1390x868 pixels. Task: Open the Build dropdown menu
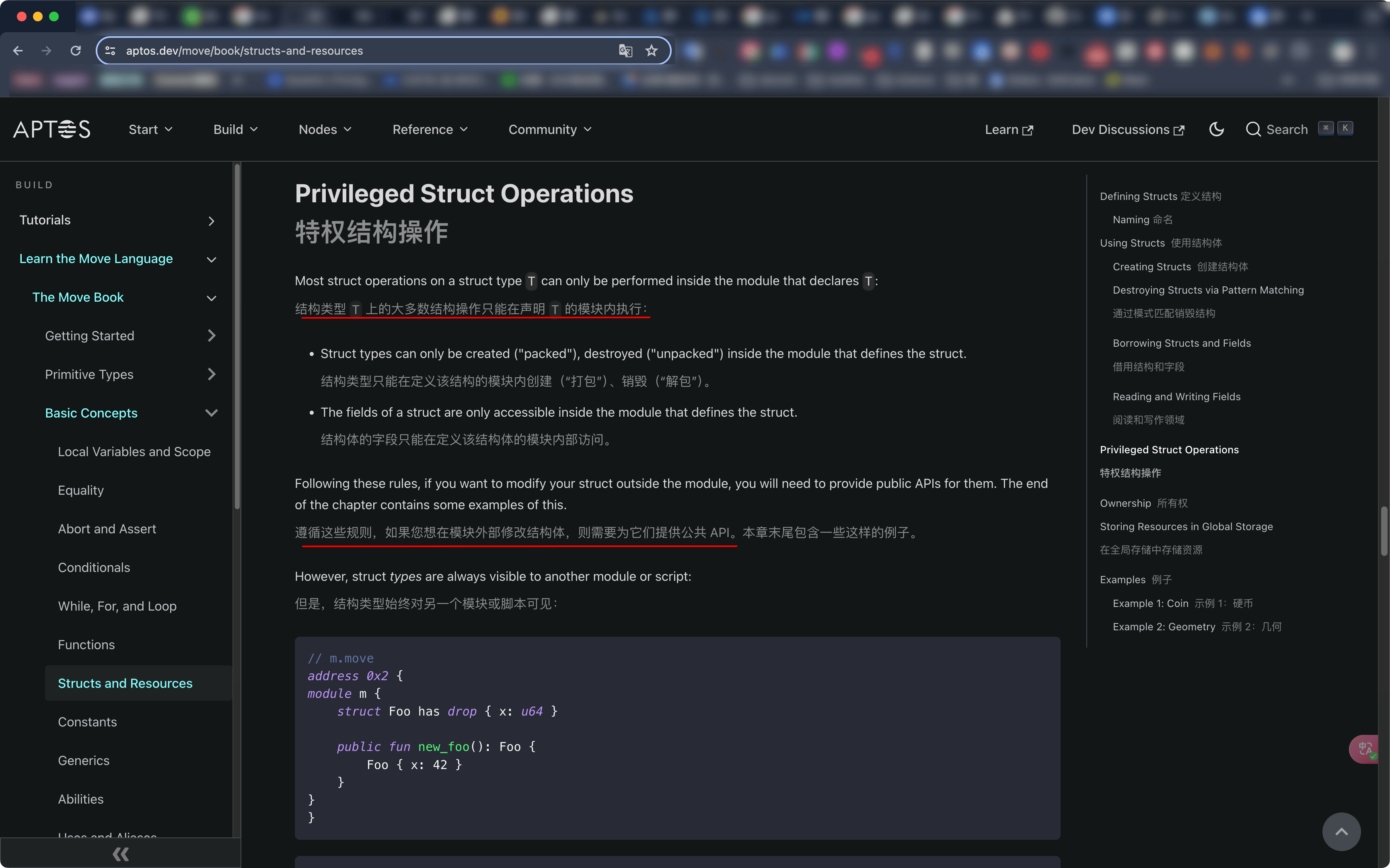(235, 129)
